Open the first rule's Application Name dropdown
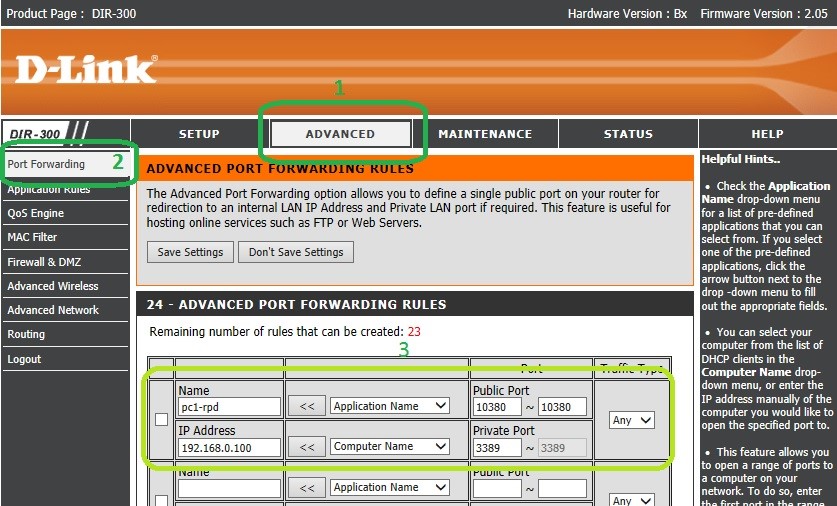This screenshot has height=506, width=837. pyautogui.click(x=390, y=406)
